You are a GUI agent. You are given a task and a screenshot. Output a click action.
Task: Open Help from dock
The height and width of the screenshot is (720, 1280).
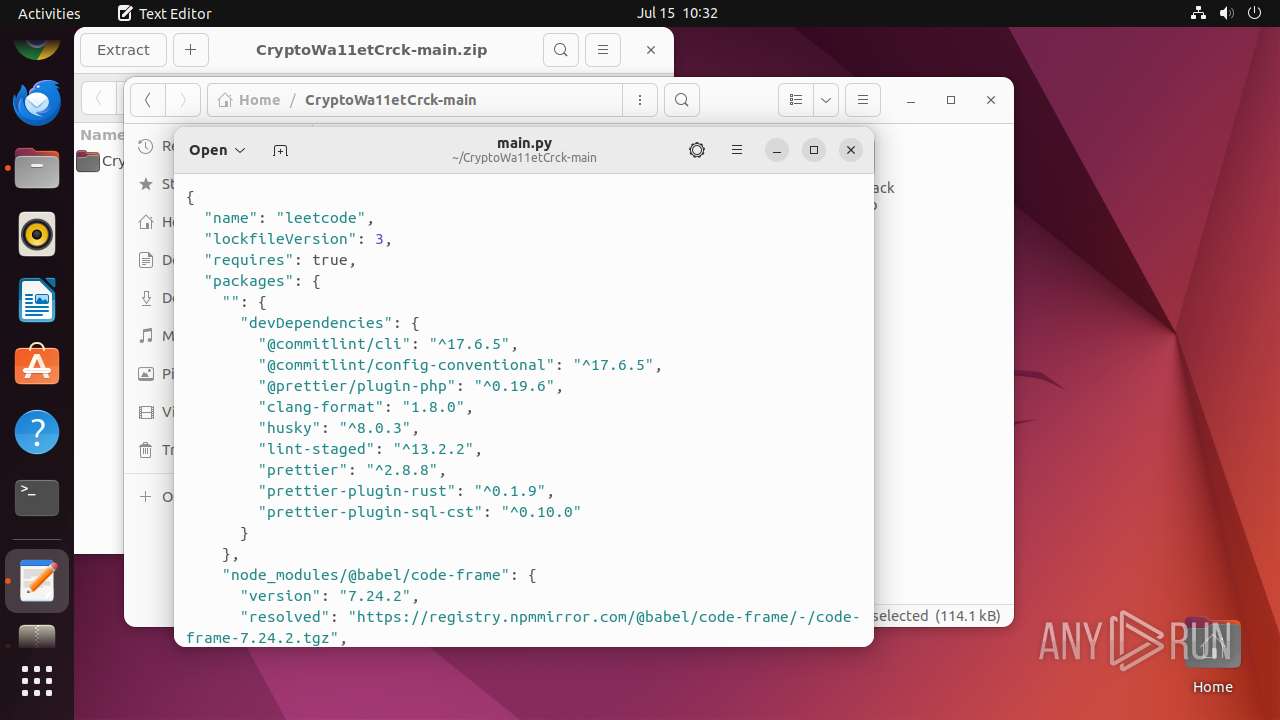coord(37,432)
